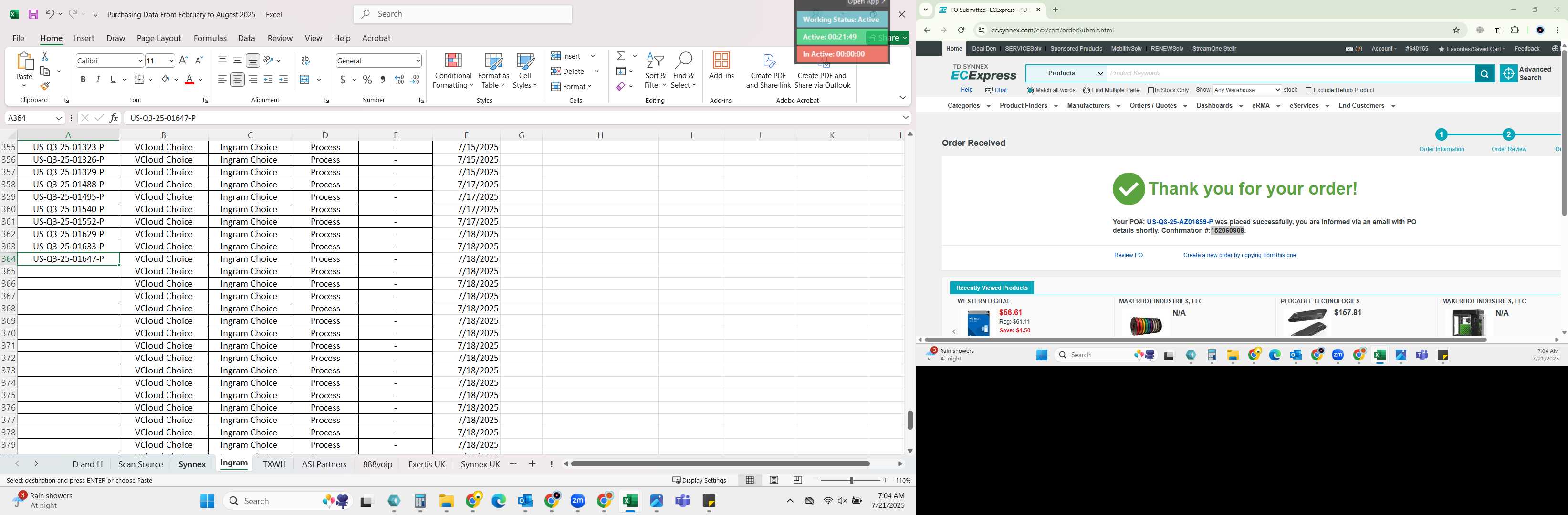Click Display Settings in status bar
This screenshot has width=1568, height=515.
coord(700,480)
